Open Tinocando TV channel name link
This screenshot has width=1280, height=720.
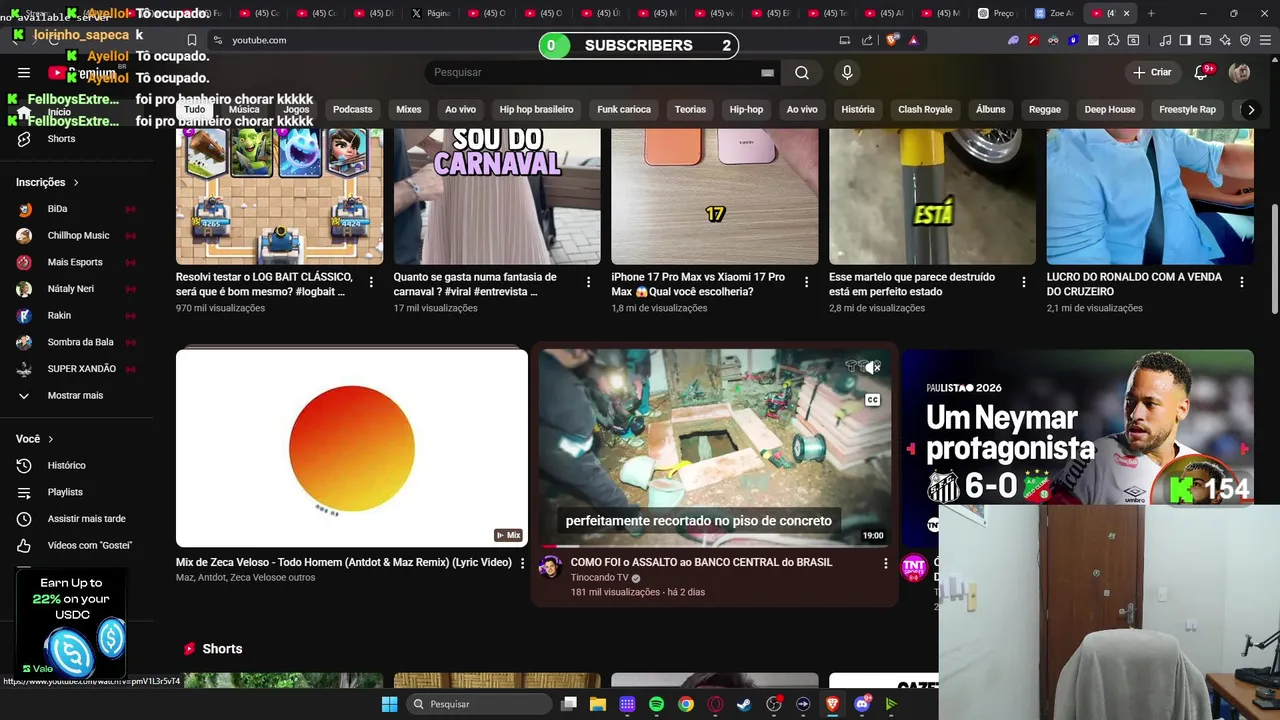click(x=599, y=578)
